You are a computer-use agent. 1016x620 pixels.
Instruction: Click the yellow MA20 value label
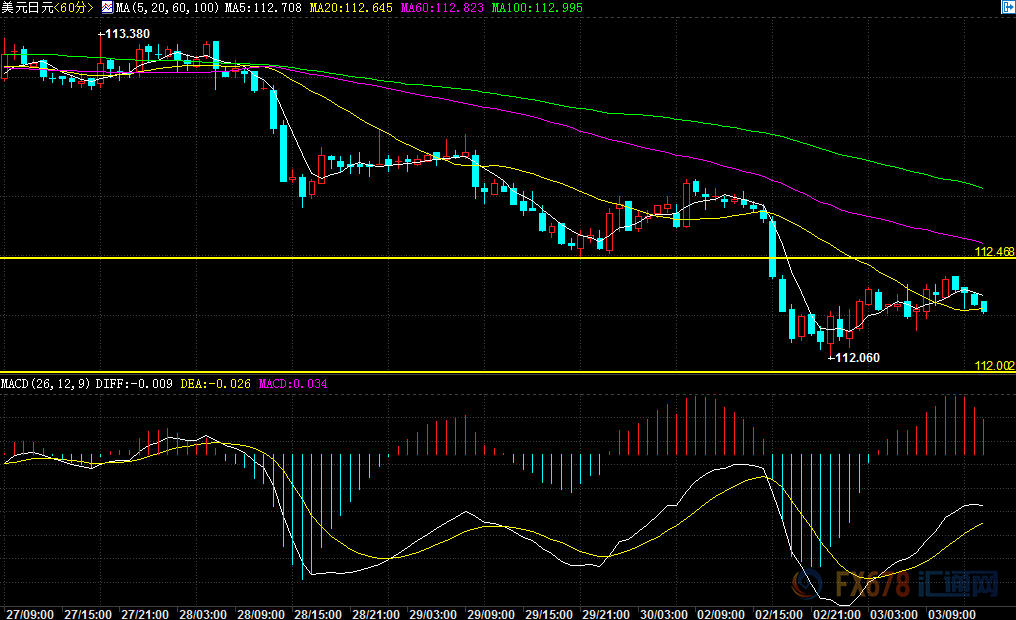[x=349, y=7]
